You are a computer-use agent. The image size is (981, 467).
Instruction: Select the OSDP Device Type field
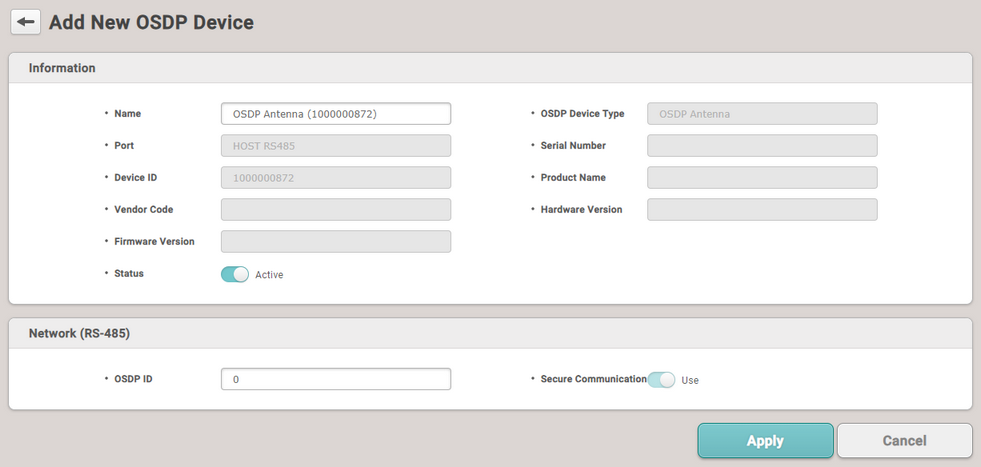(x=762, y=114)
